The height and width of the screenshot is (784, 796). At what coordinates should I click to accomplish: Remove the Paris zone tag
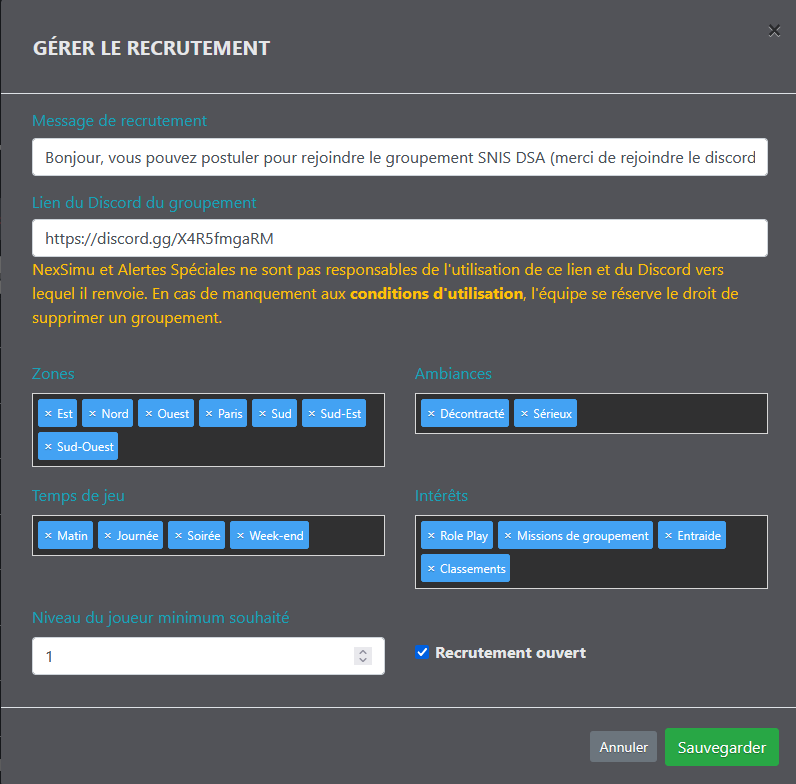[209, 414]
